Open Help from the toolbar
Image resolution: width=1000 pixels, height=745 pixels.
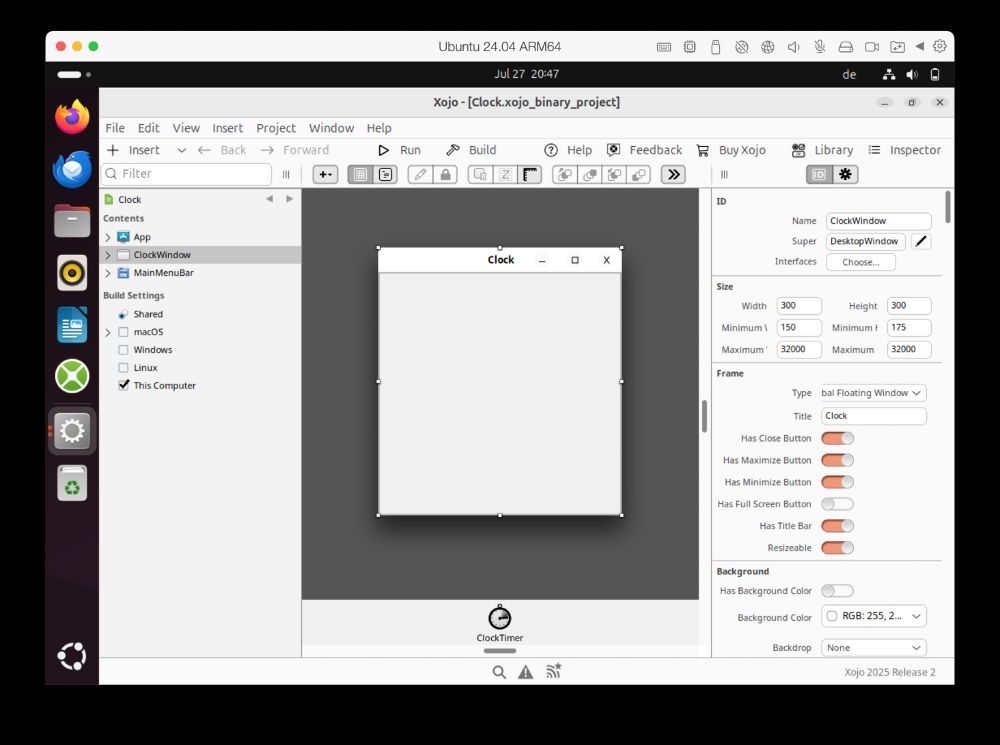coord(568,150)
